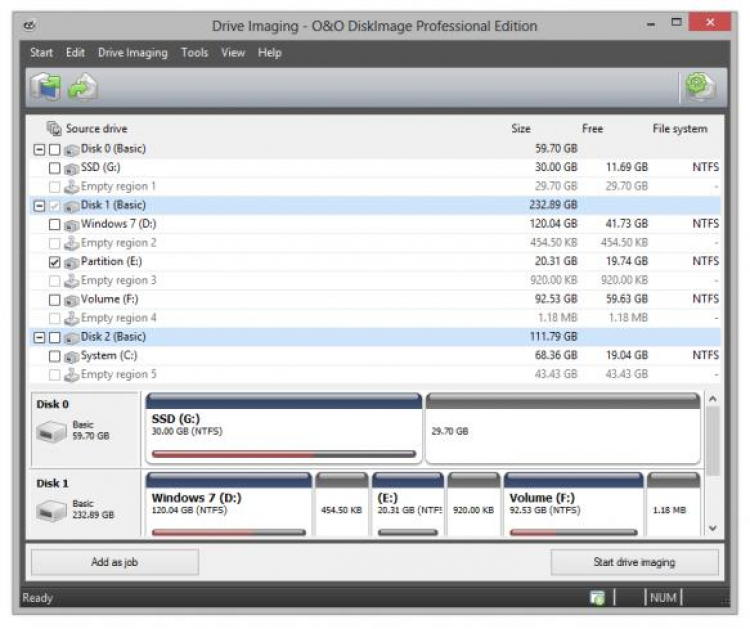The height and width of the screenshot is (629, 750).
Task: Select the (E:) 20.31 GB partition block
Action: coord(408,504)
